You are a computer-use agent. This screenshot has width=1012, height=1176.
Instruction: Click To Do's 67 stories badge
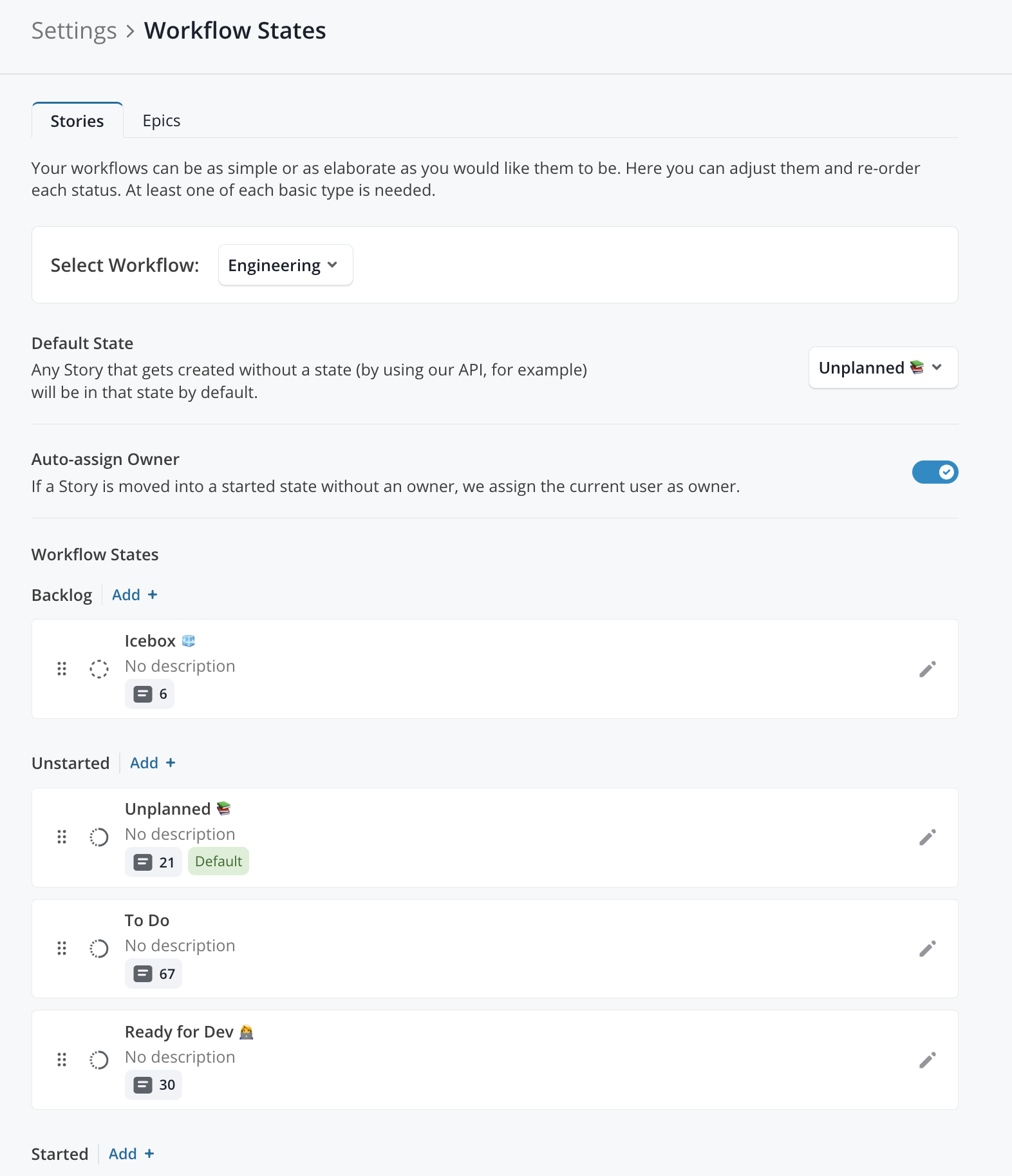click(x=153, y=974)
